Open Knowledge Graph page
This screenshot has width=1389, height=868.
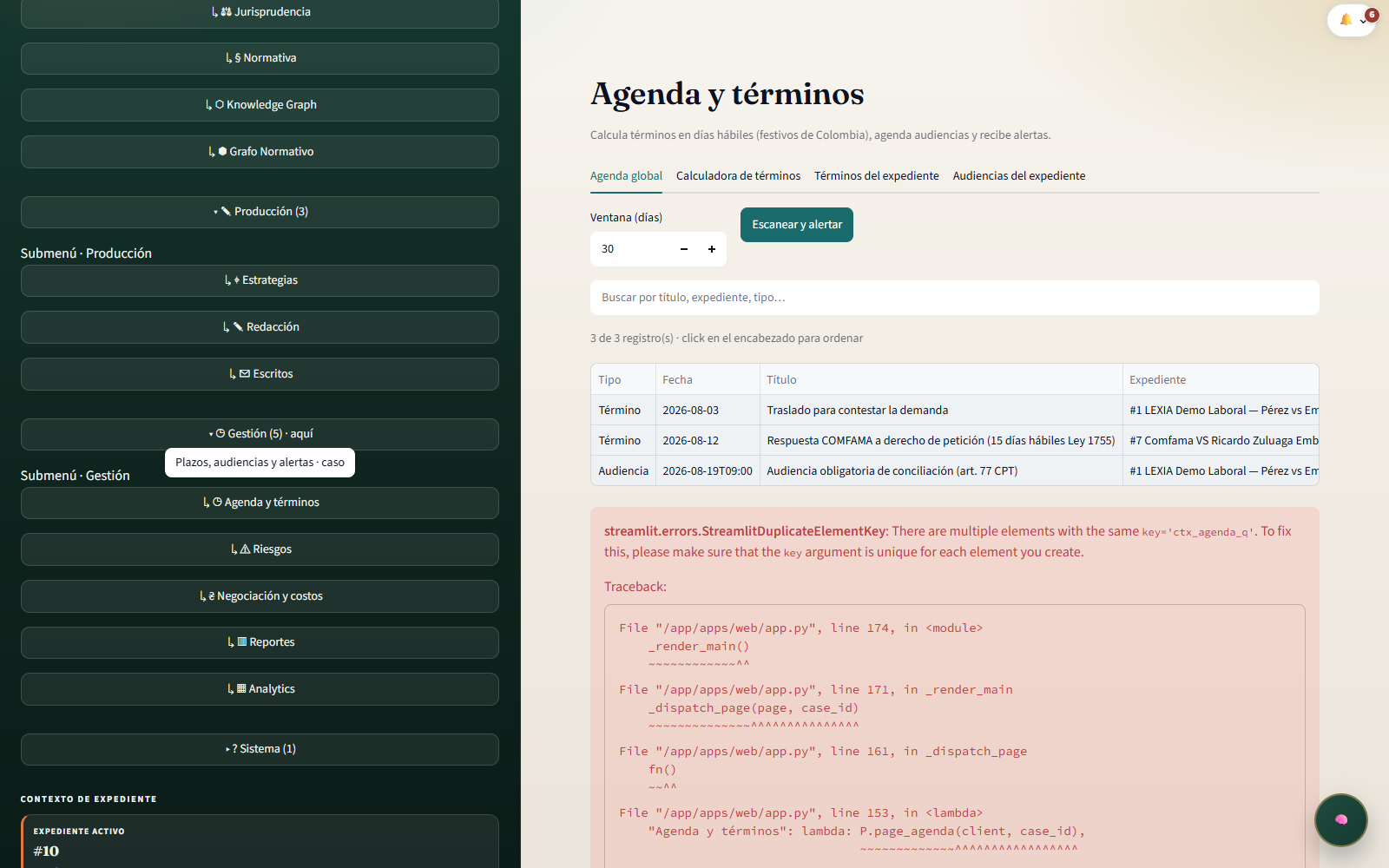click(260, 105)
